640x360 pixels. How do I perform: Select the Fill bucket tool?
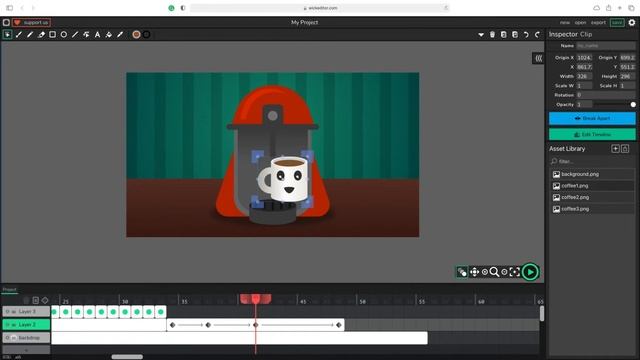(x=109, y=35)
